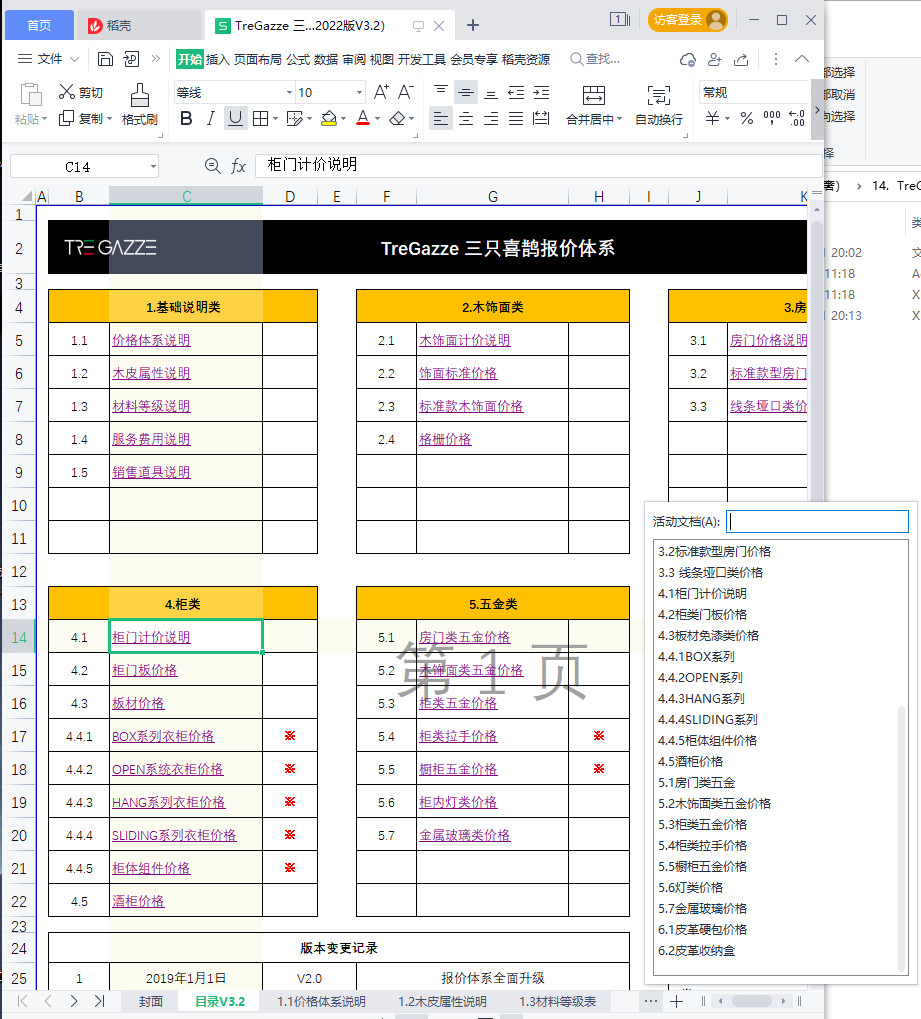Click the 访客登录 guest login button
This screenshot has width=921, height=1019.
pyautogui.click(x=688, y=20)
